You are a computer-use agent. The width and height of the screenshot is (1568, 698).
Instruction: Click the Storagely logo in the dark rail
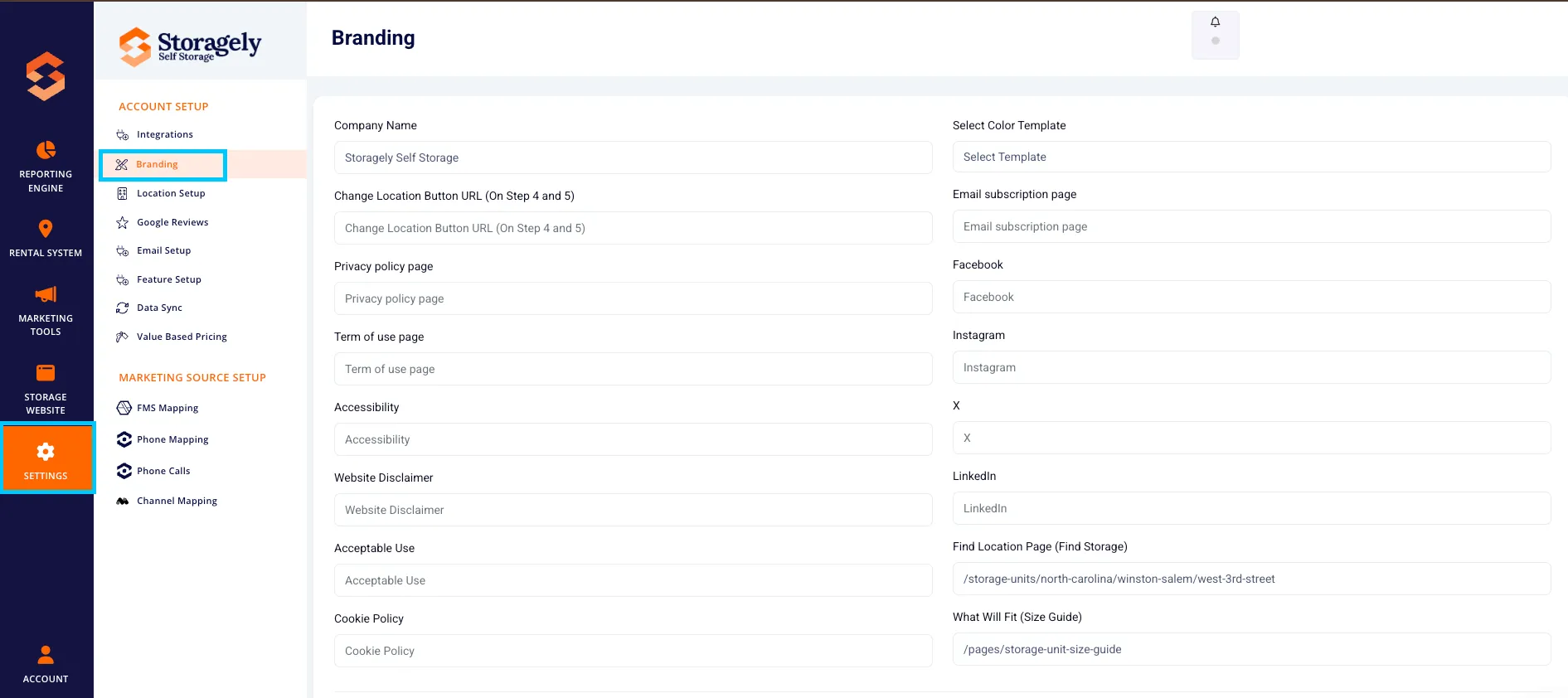point(46,76)
